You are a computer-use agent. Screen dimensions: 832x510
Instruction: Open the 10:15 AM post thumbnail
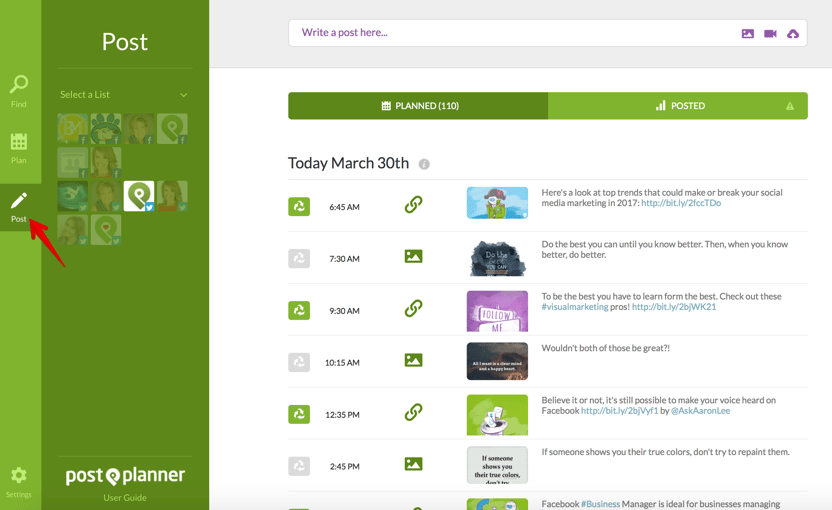(497, 361)
